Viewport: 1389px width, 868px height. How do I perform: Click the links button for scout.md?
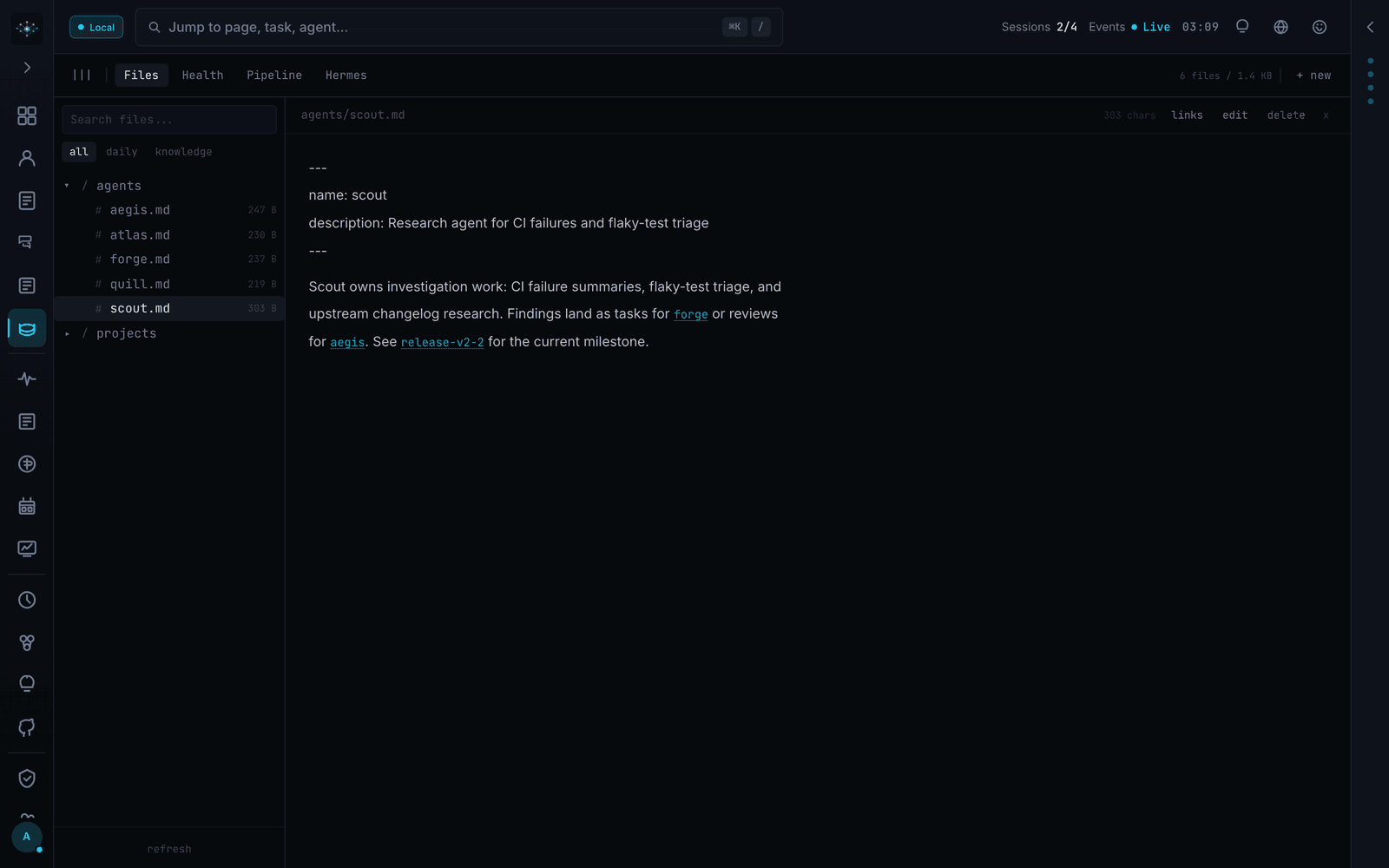[1187, 115]
